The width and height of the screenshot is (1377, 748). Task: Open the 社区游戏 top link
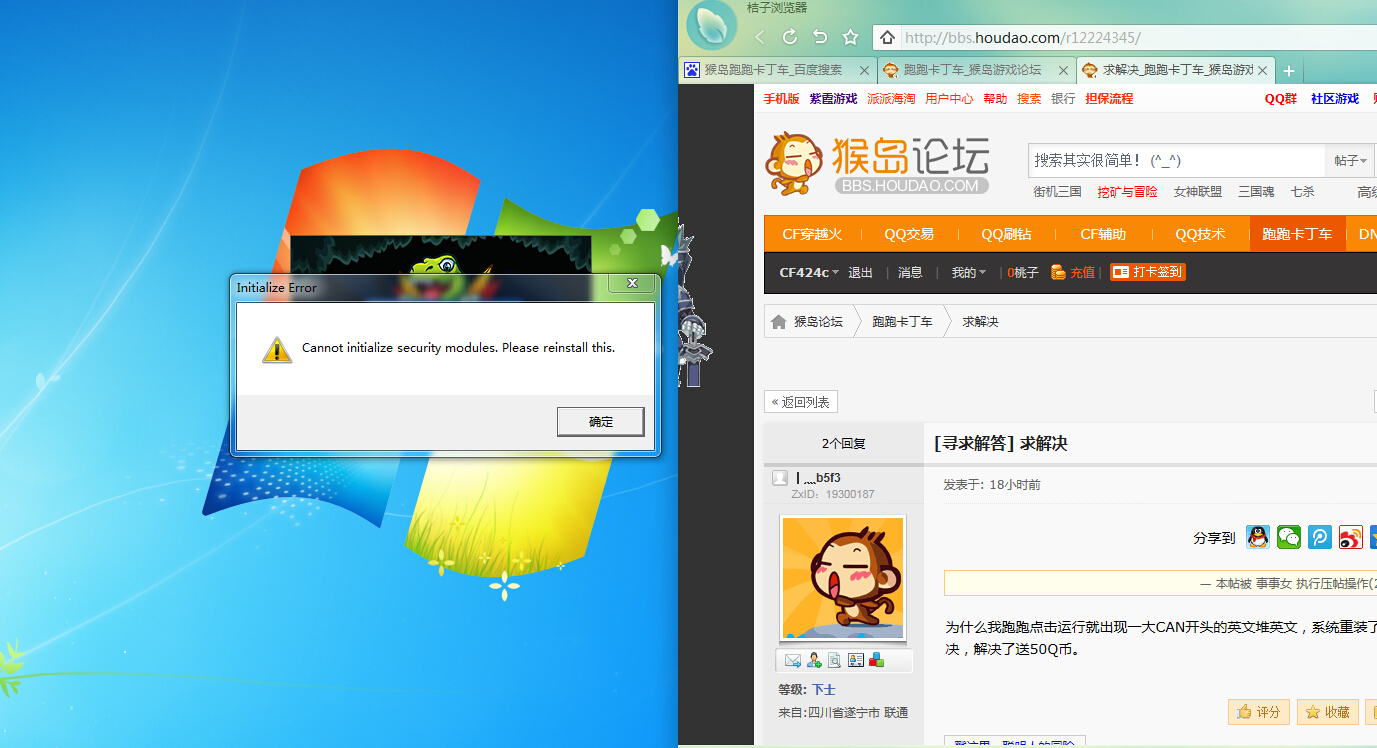click(1335, 99)
